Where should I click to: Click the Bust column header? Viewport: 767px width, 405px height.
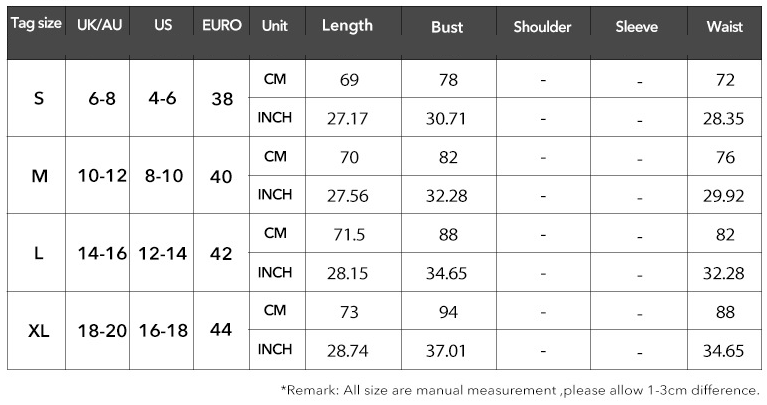pos(447,27)
